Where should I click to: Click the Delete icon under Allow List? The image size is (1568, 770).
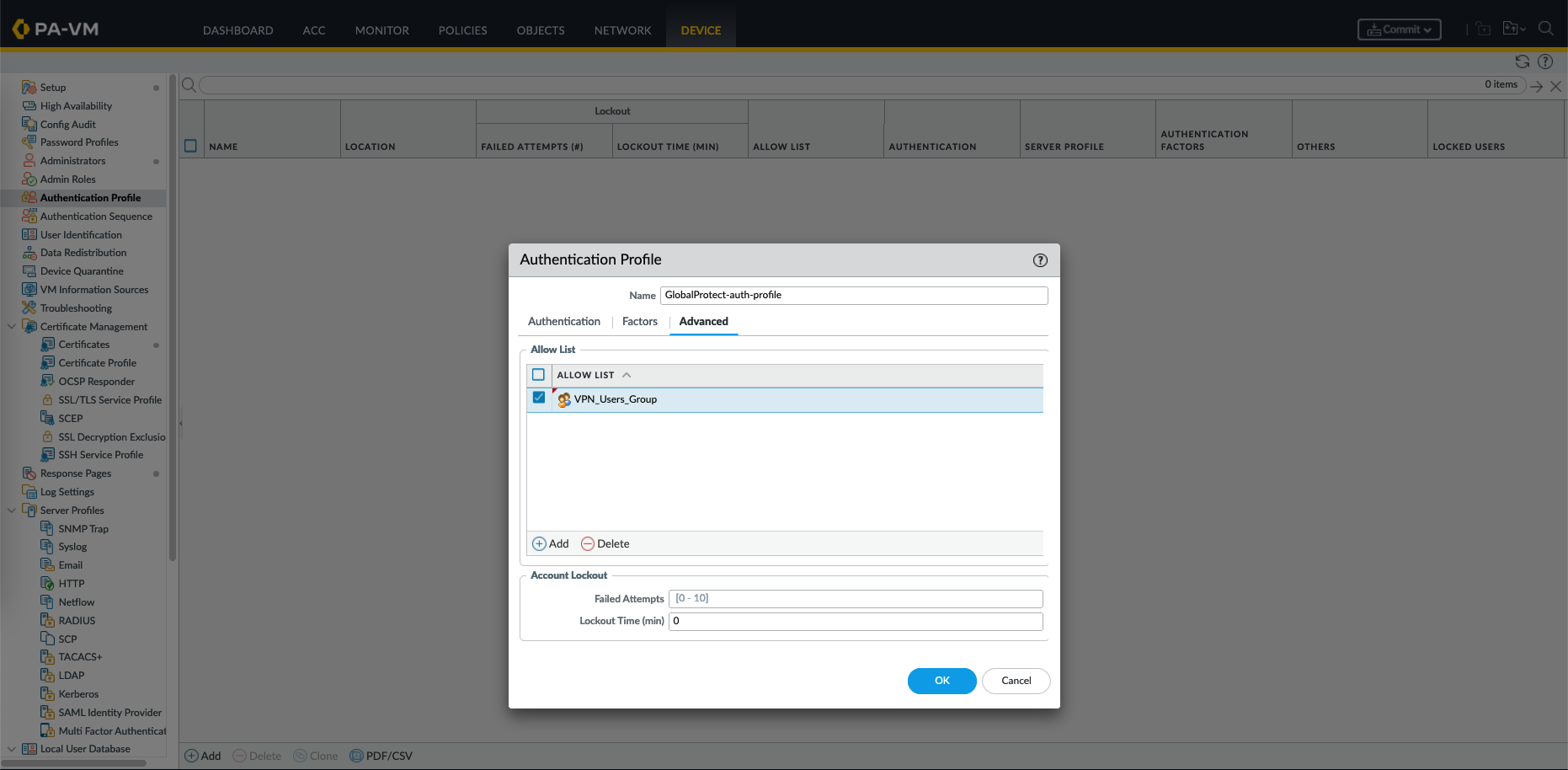coord(588,544)
